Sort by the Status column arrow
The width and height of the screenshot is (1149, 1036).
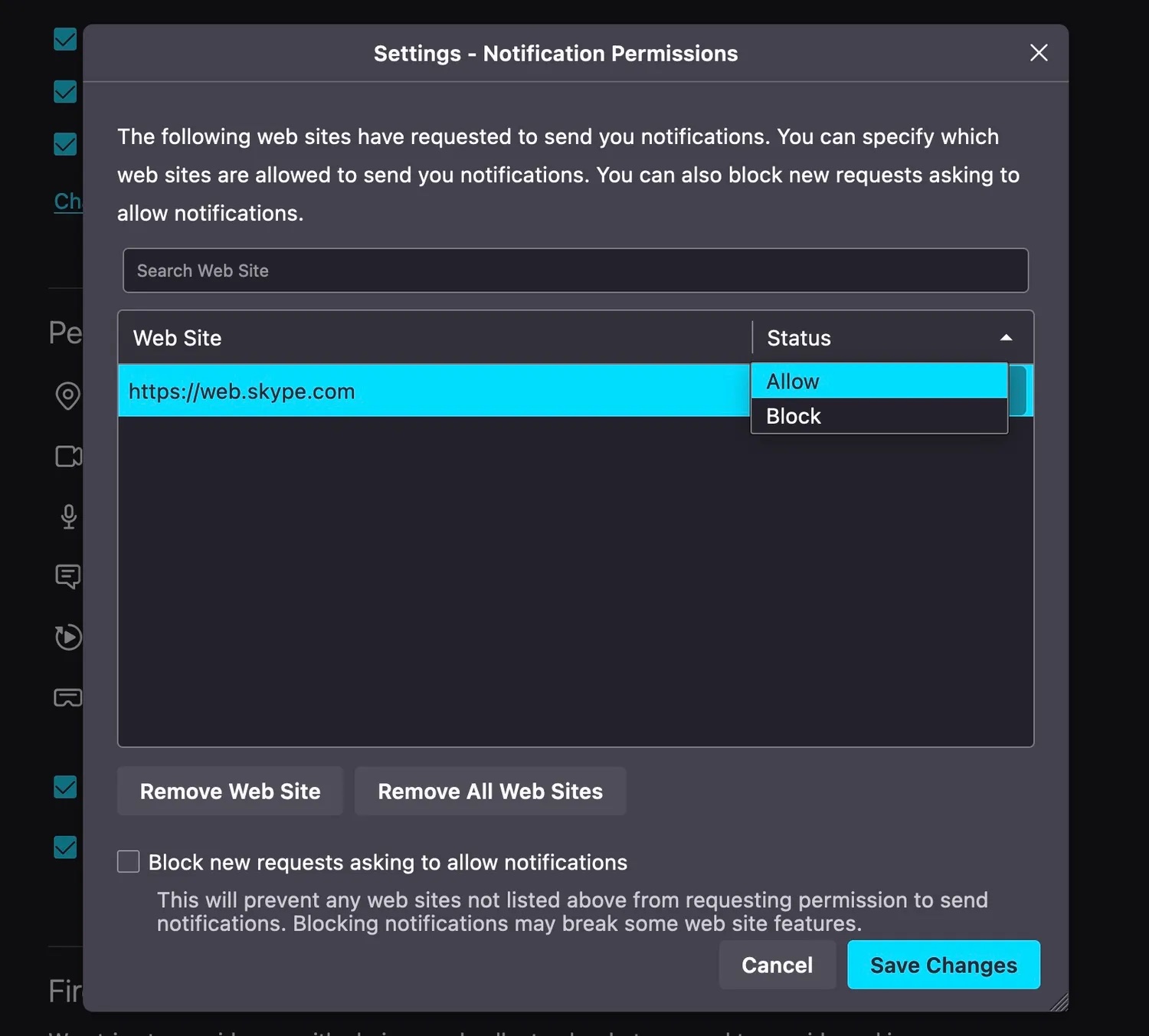click(x=1006, y=338)
